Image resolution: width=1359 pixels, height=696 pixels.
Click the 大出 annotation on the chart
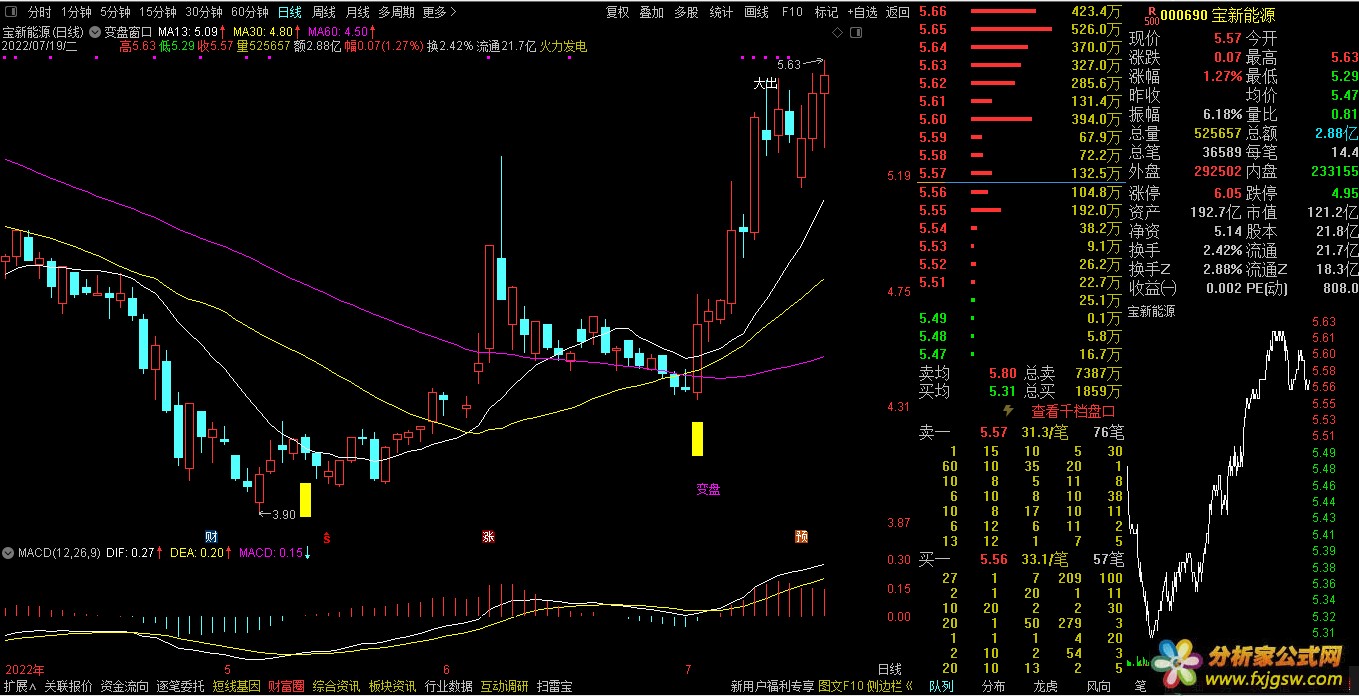pyautogui.click(x=765, y=84)
